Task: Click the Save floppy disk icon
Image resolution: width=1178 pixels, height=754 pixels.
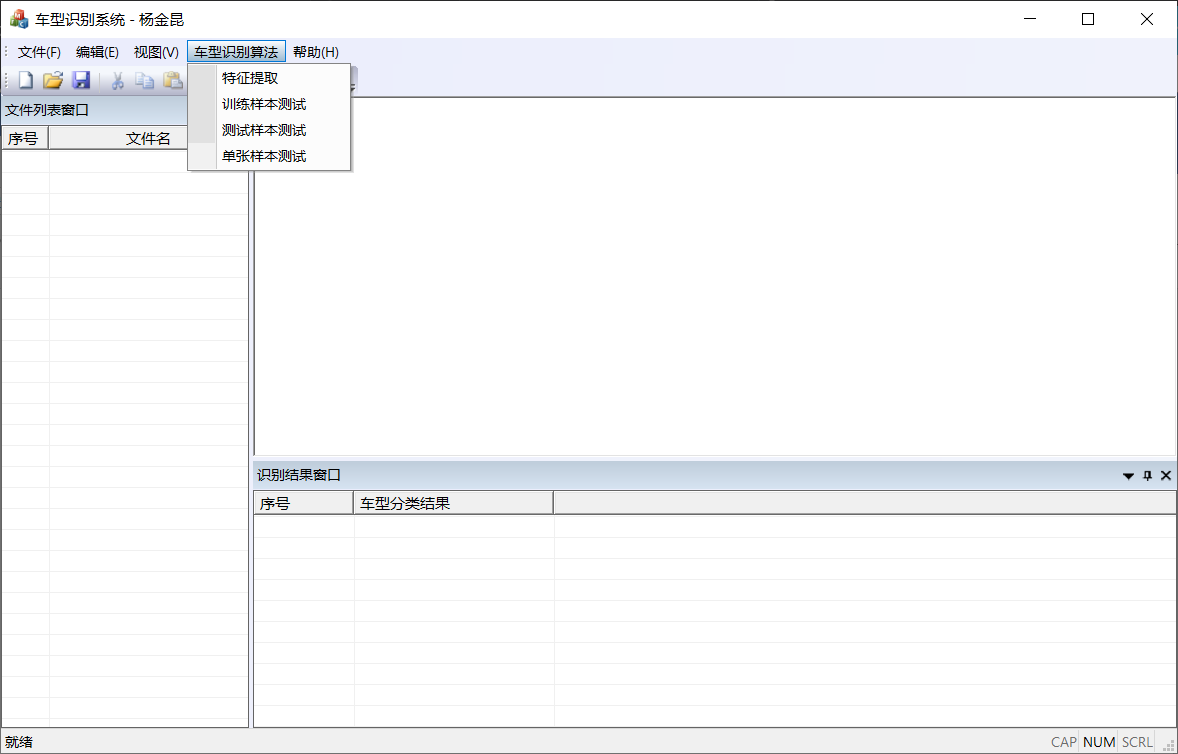Action: (x=81, y=80)
